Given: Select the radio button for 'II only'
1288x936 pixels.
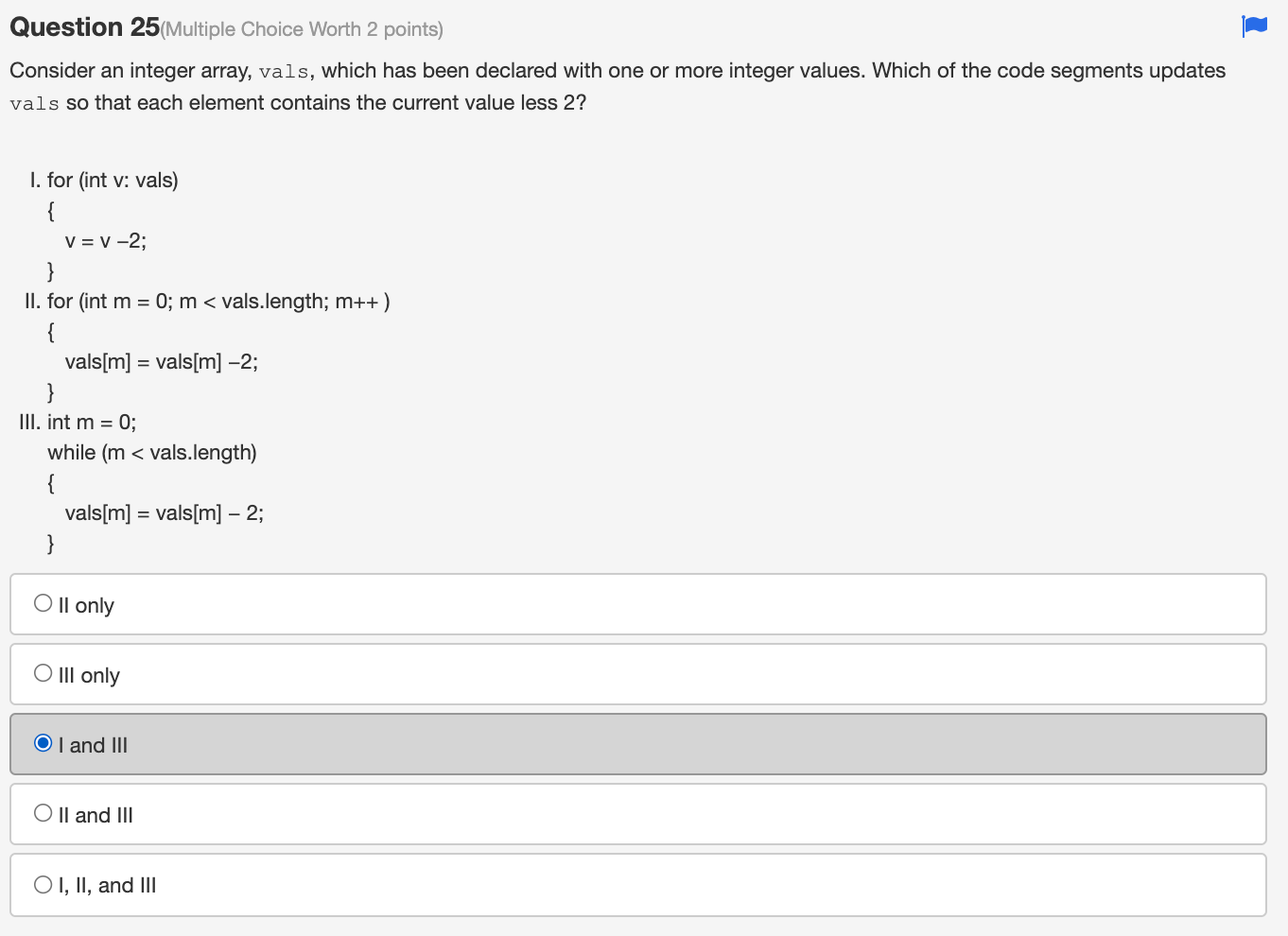Looking at the screenshot, I should coord(43,601).
